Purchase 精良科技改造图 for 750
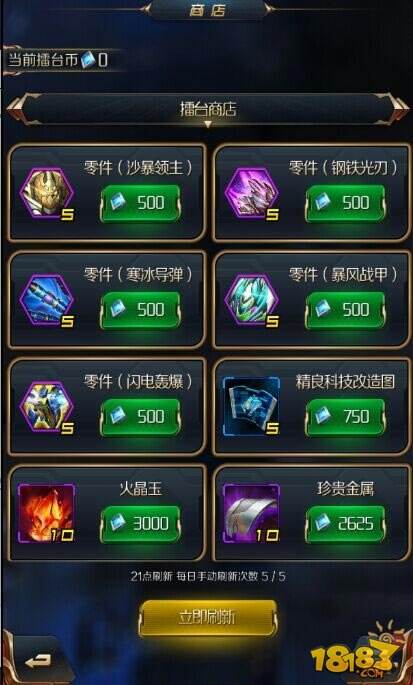413x685 pixels. [x=345, y=417]
